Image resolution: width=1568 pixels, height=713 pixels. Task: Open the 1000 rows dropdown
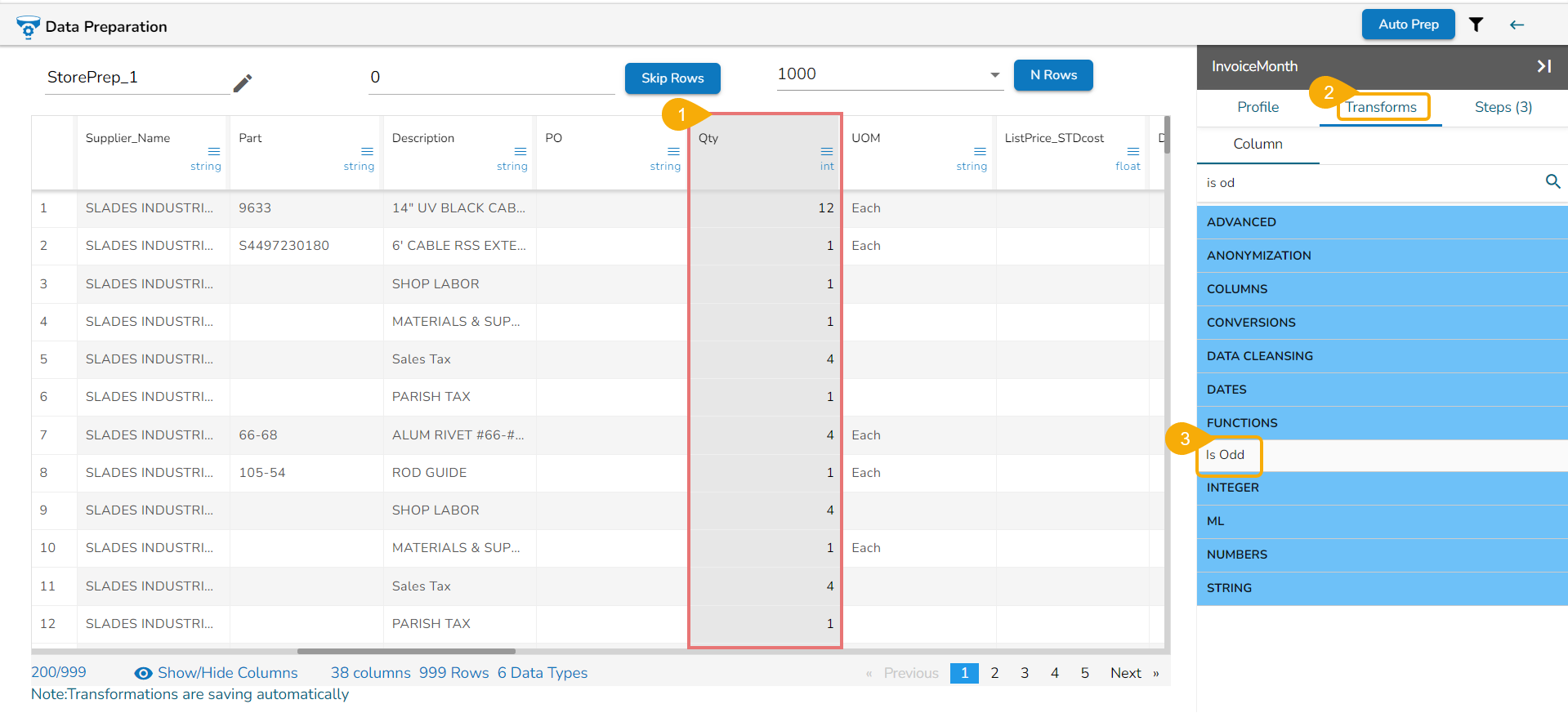coord(890,74)
